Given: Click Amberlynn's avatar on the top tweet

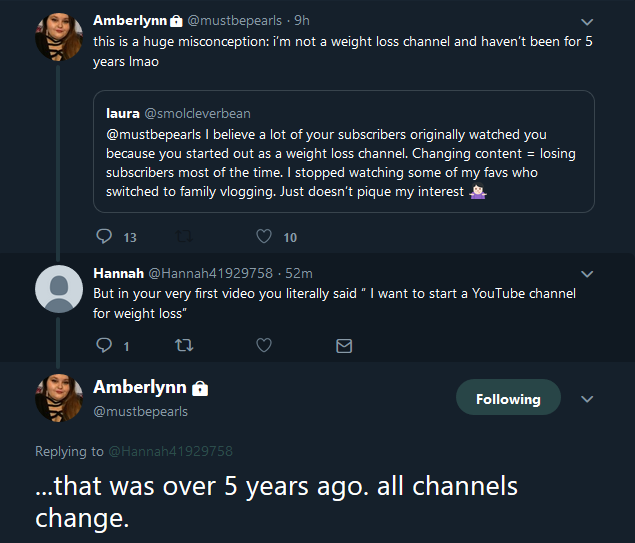Looking at the screenshot, I should [x=59, y=37].
